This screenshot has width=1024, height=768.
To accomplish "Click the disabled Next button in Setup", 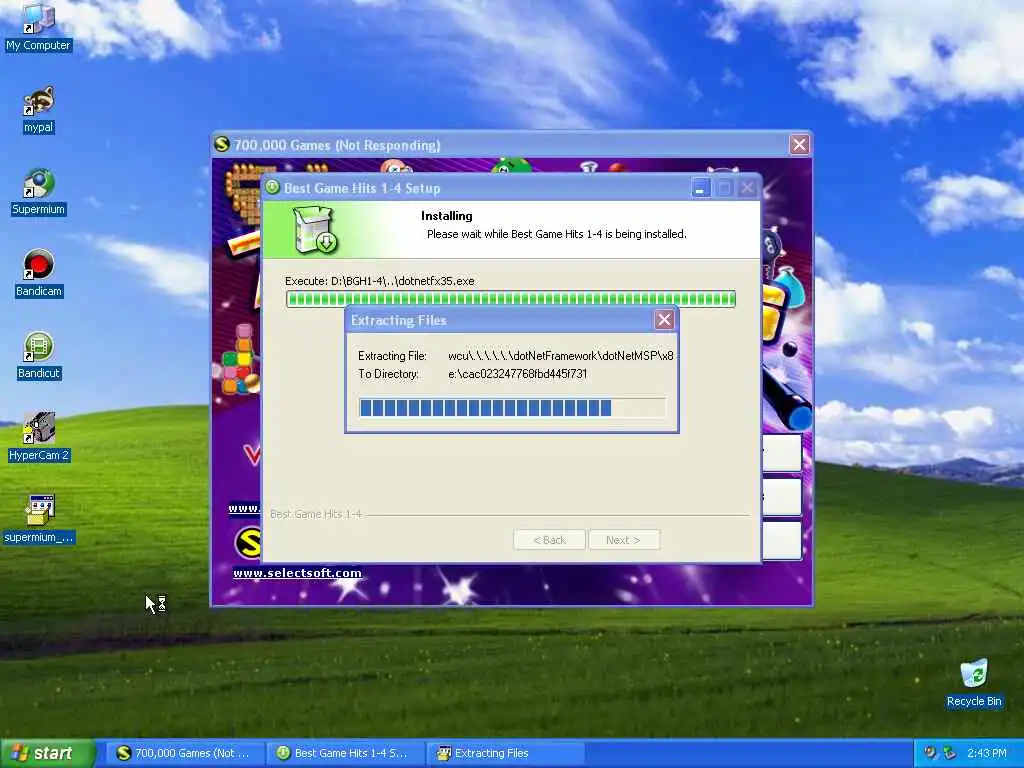I will tap(623, 540).
